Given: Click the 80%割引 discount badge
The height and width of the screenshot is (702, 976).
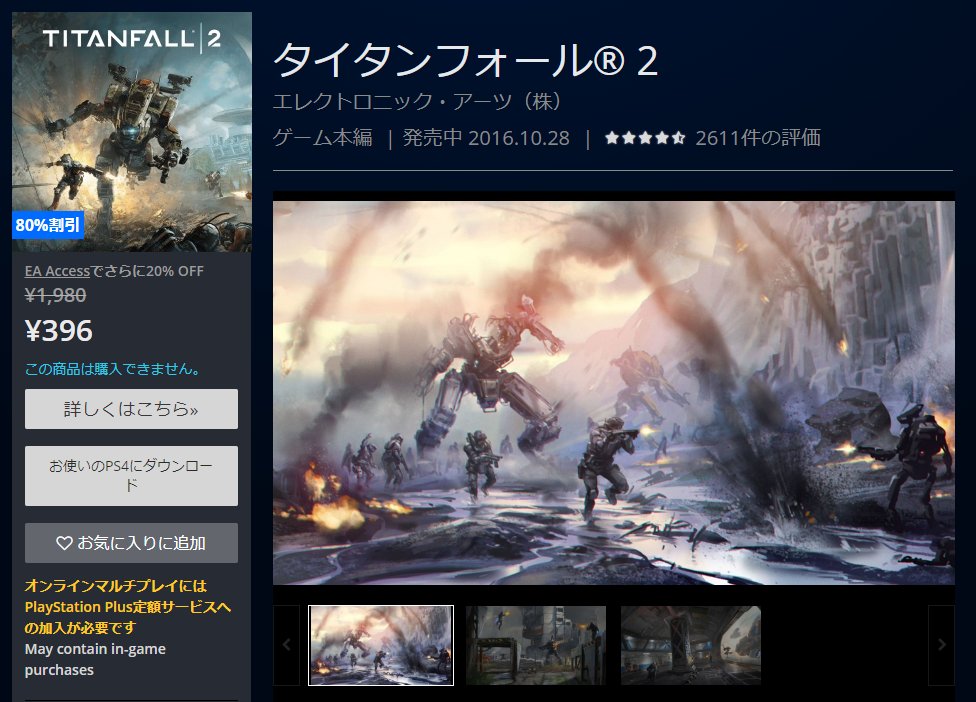Looking at the screenshot, I should coord(48,225).
